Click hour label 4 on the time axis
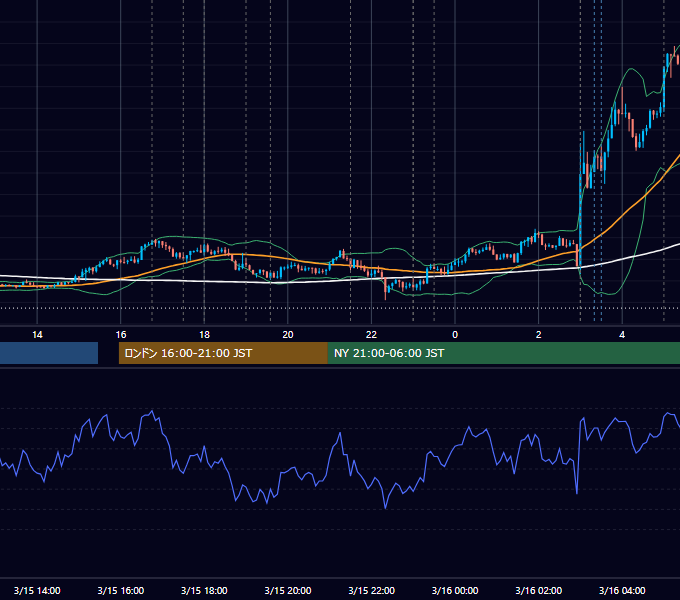680x600 pixels. coord(622,335)
